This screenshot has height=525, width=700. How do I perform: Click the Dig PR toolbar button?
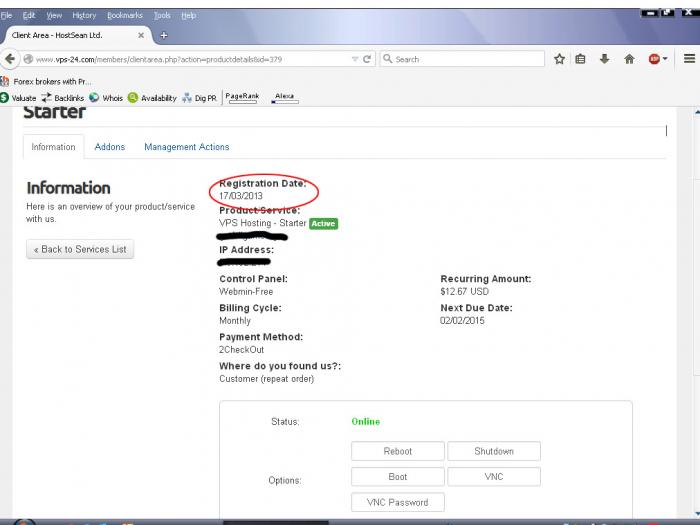200,98
